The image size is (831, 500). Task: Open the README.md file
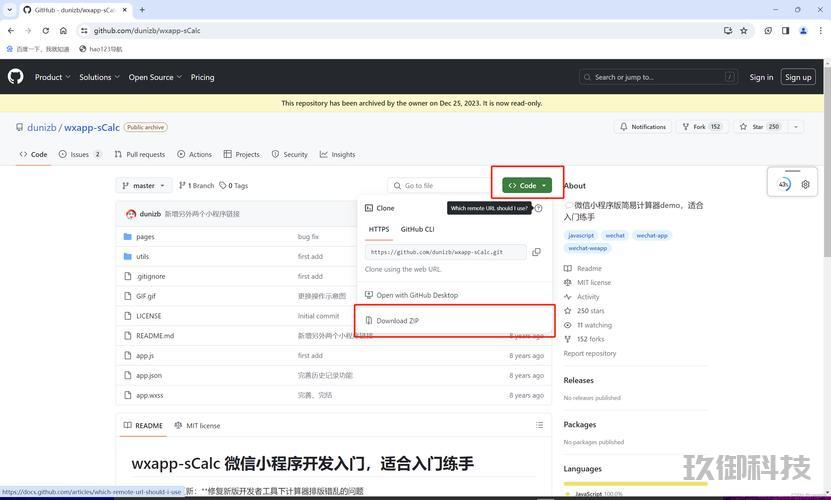tap(155, 336)
